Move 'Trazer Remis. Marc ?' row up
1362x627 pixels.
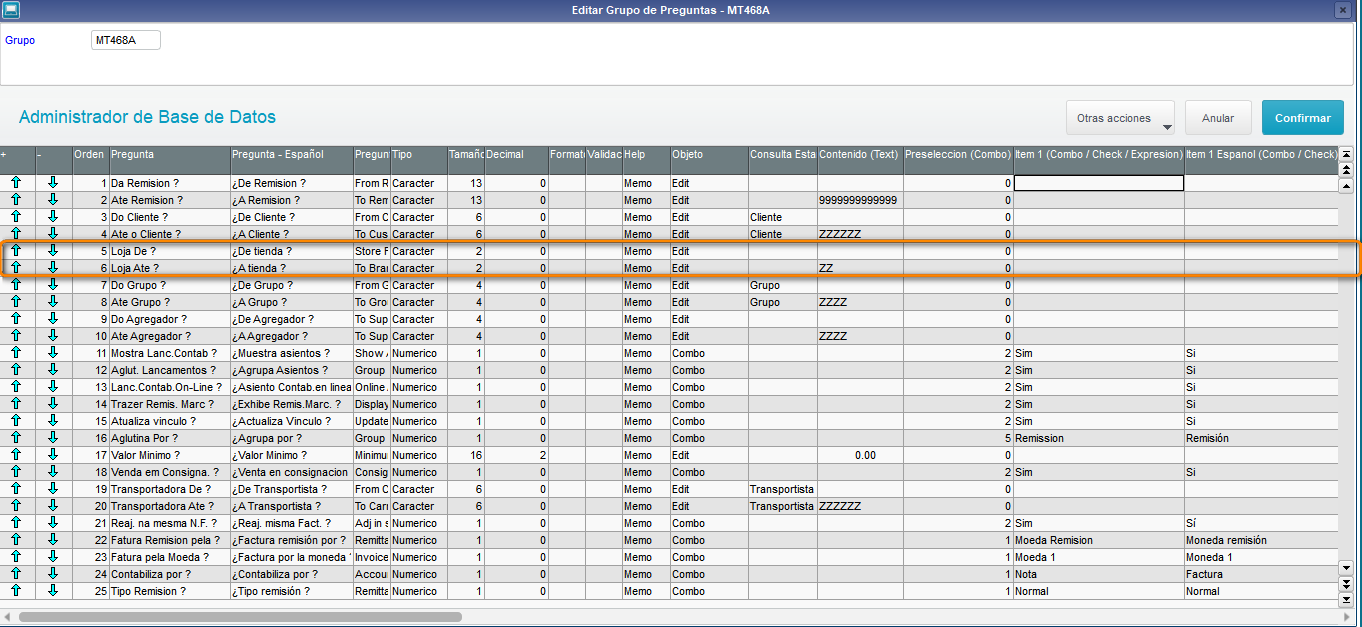tap(16, 404)
